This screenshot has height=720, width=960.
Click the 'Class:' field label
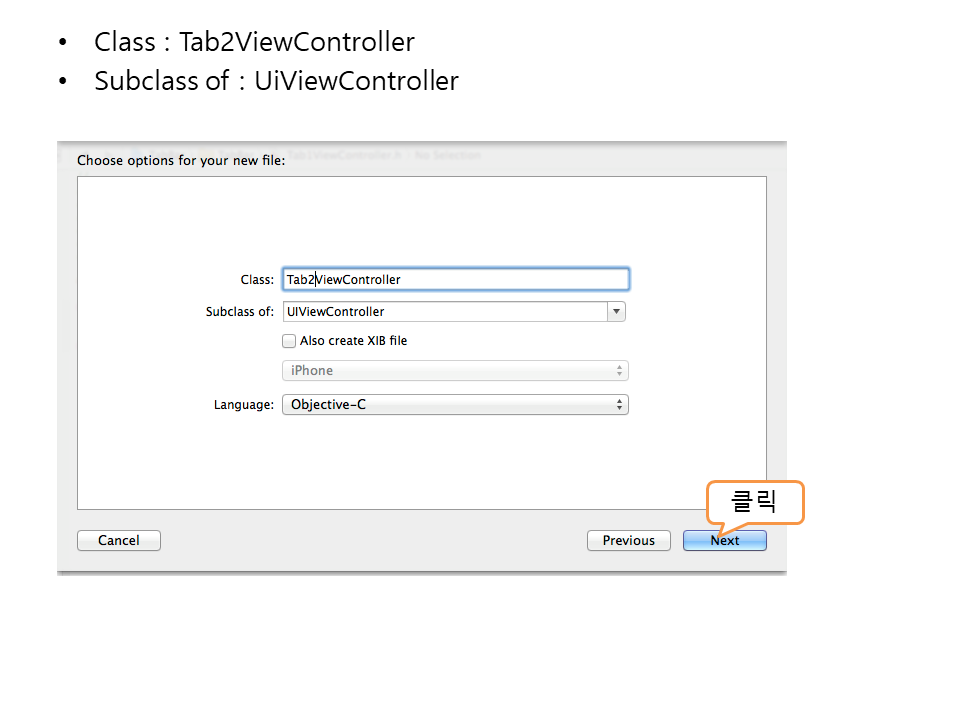click(257, 280)
